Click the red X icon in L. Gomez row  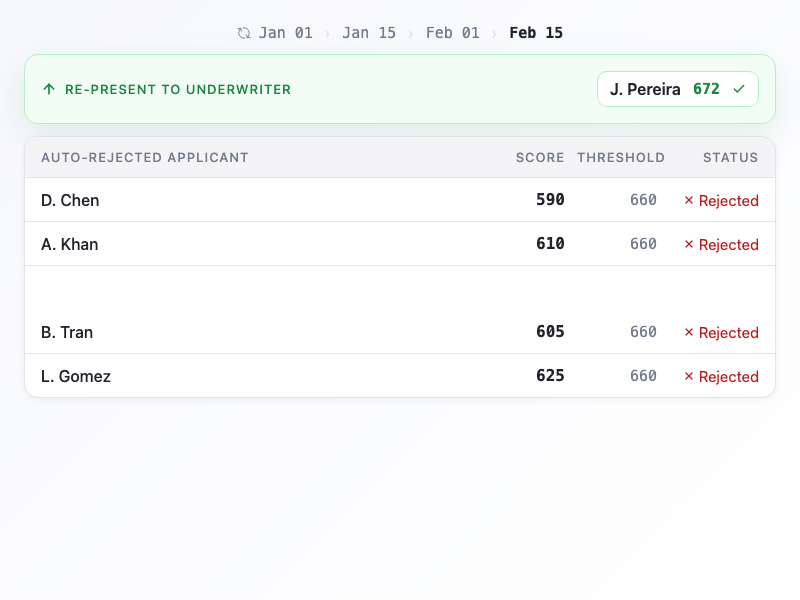point(688,376)
